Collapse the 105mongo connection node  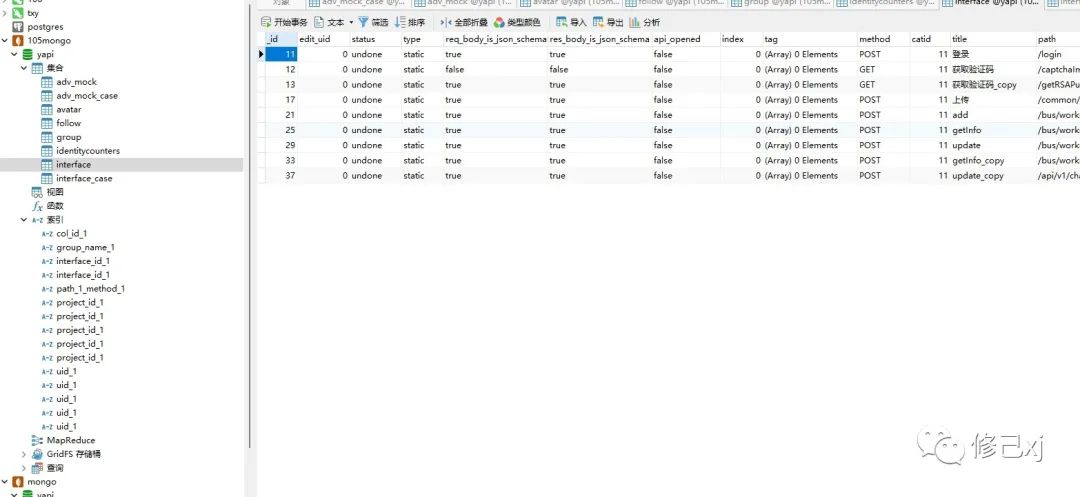[5, 41]
